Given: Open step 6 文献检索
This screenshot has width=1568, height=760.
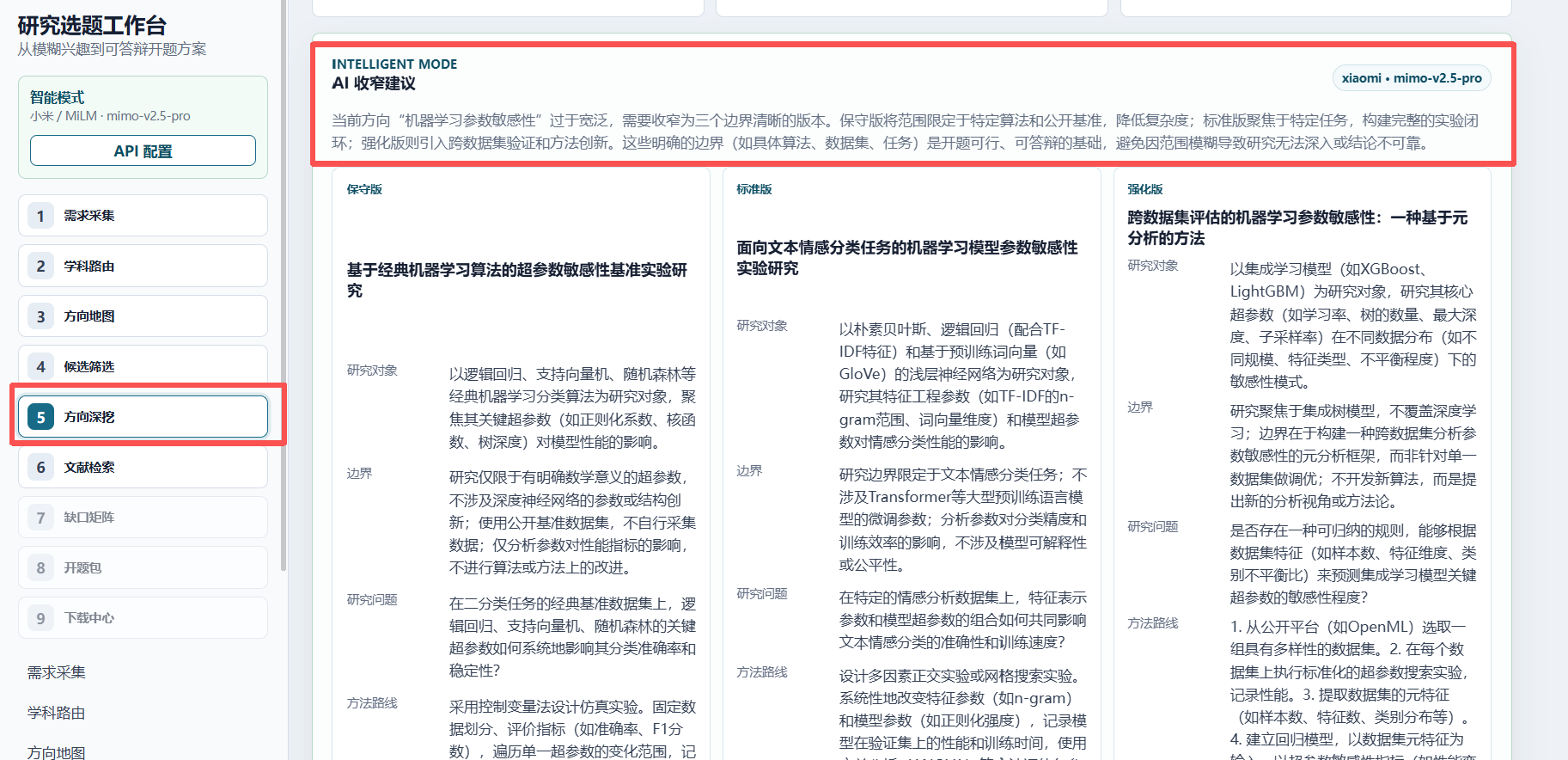Looking at the screenshot, I should coord(143,467).
